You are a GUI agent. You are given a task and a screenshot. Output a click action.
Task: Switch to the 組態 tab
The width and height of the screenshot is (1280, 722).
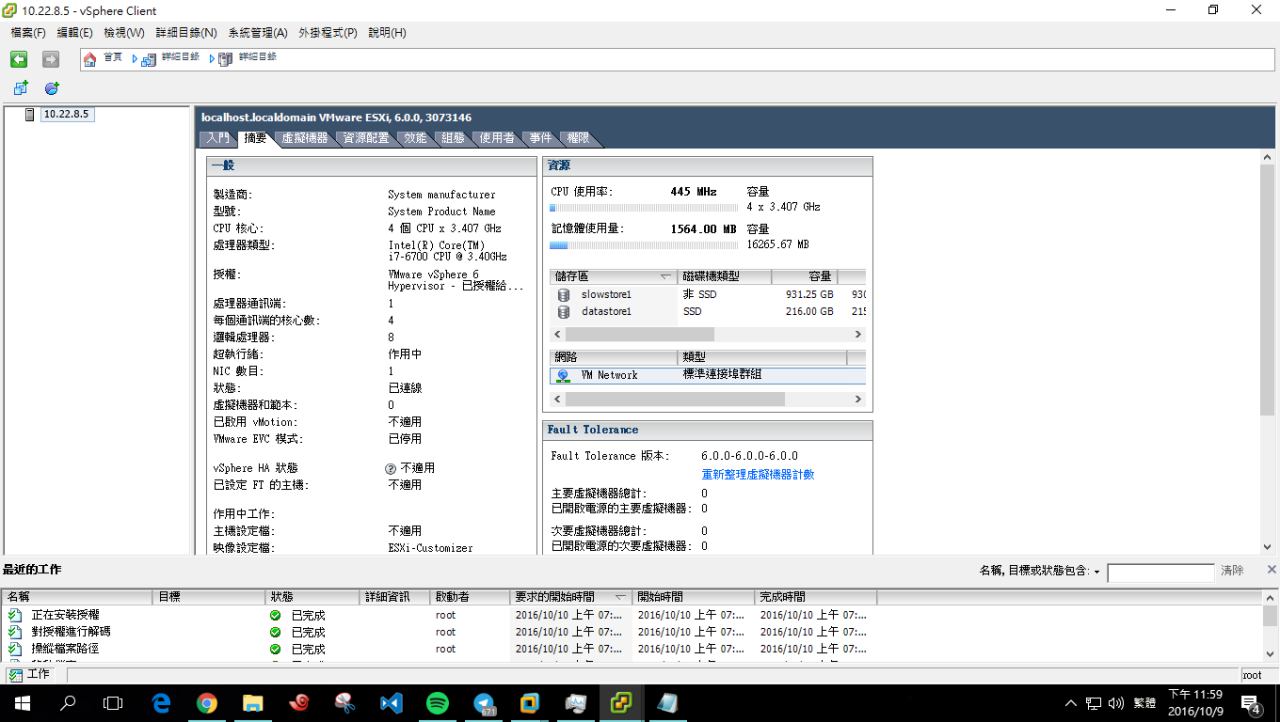(x=453, y=138)
